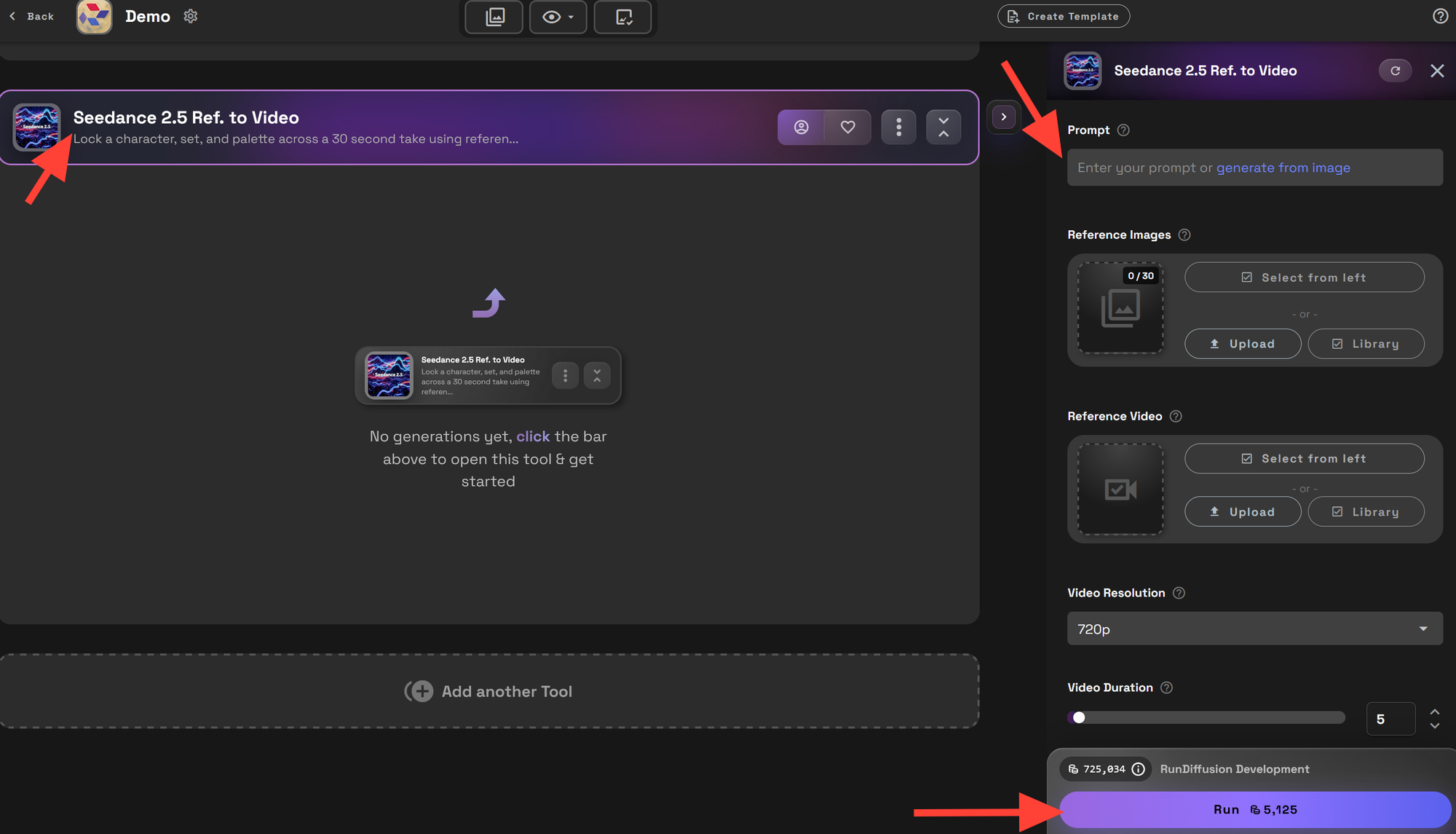Click the 725,034 credits balance
The height and width of the screenshot is (834, 1456).
1105,769
